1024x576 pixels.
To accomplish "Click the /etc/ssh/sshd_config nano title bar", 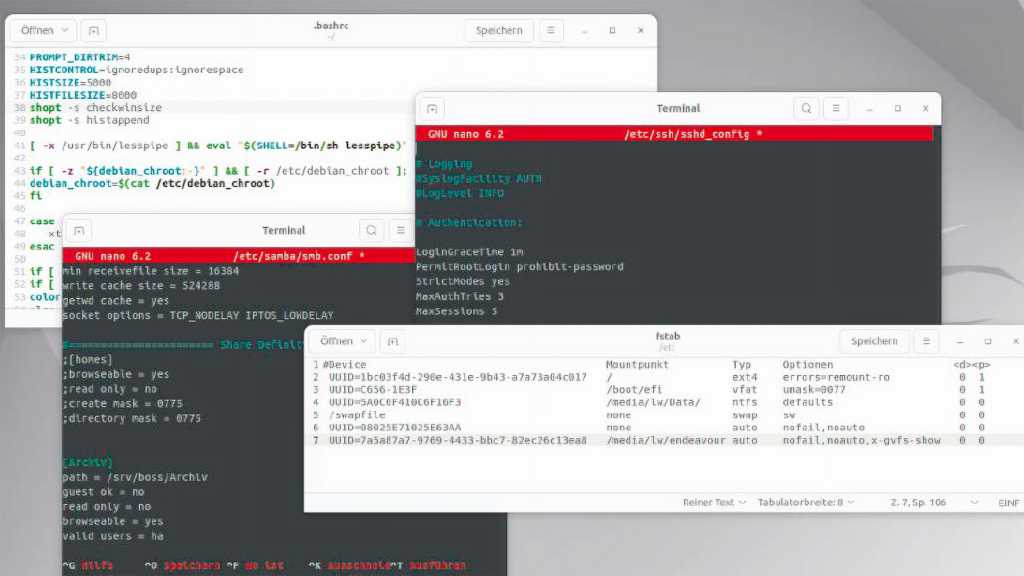I will pos(675,134).
